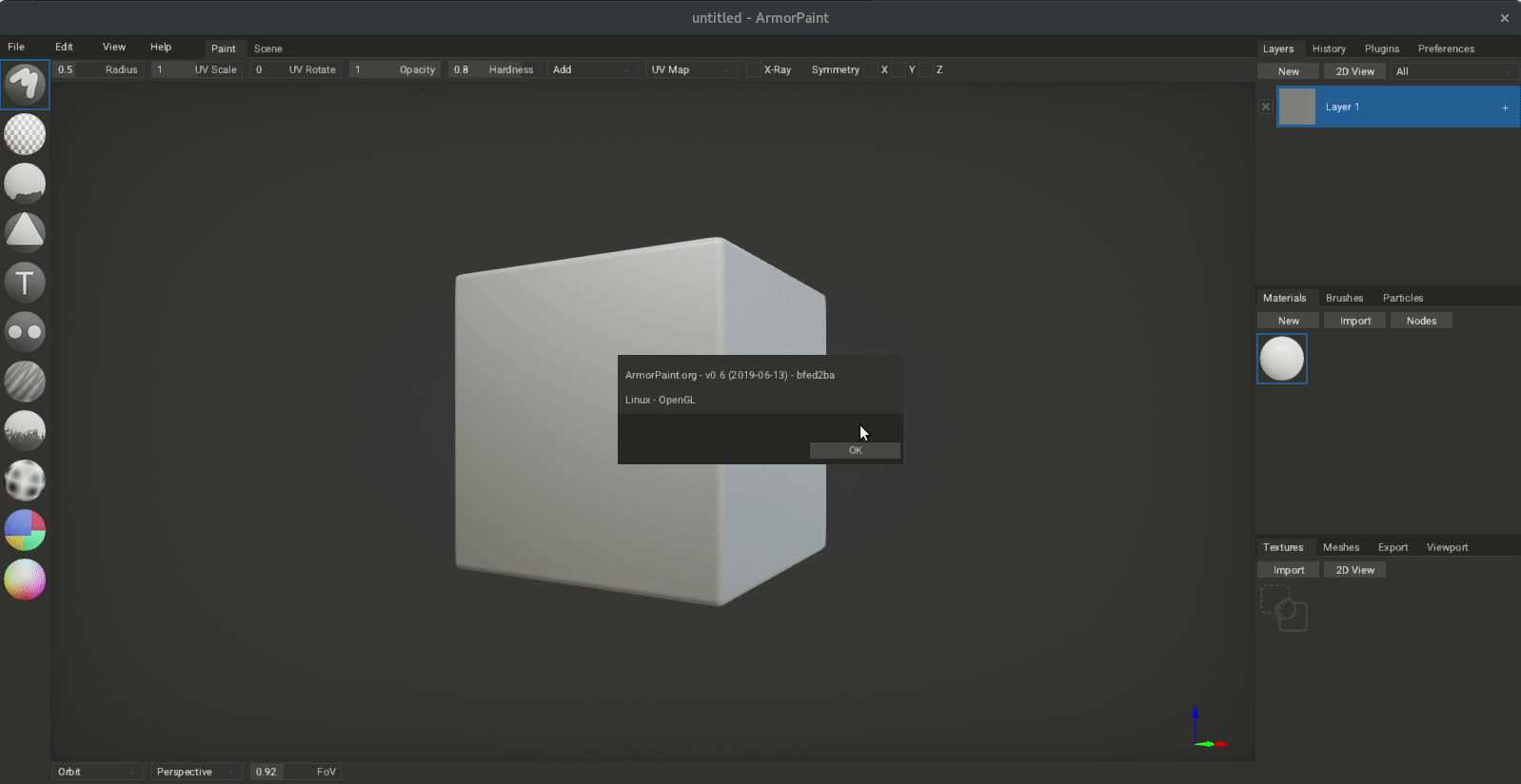The width and height of the screenshot is (1521, 784).
Task: Open the Edit menu
Action: (x=64, y=47)
